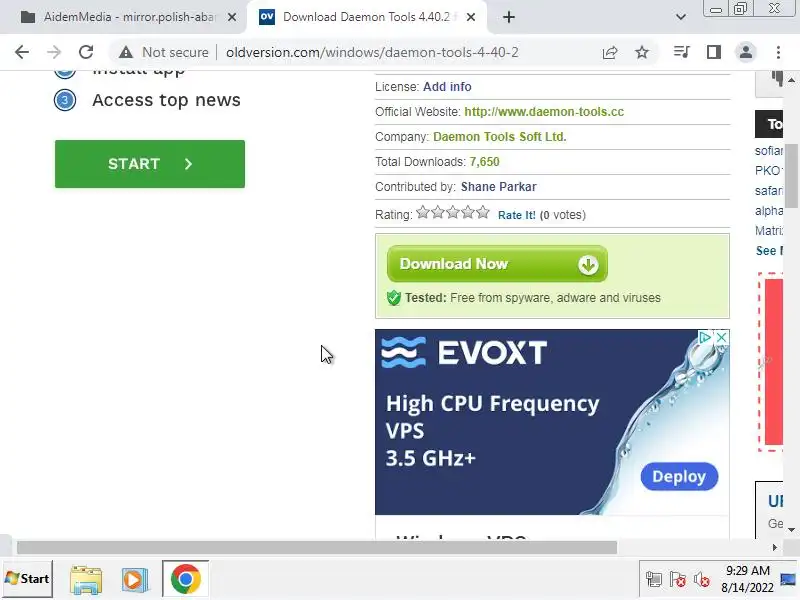Open the Daemon Tools Soft Ltd. link
This screenshot has height=600, width=800.
pos(499,137)
